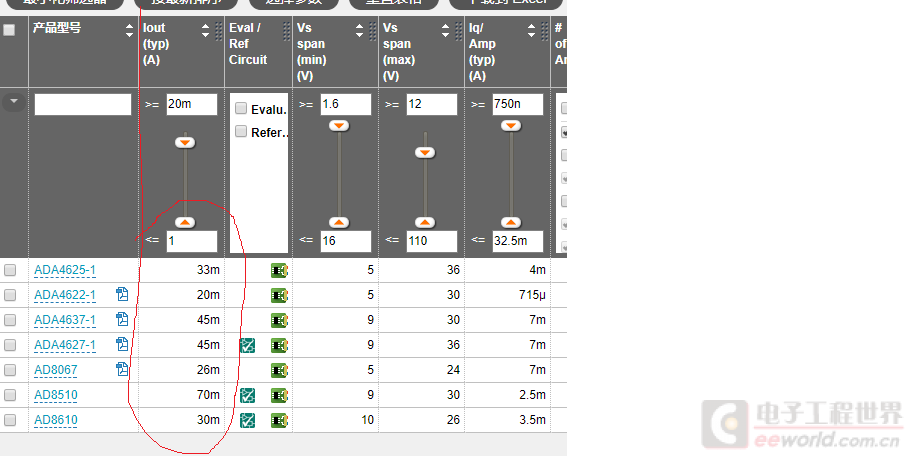Open the ADA4627-1 product link
The width and height of the screenshot is (910, 456).
pyautogui.click(x=64, y=345)
